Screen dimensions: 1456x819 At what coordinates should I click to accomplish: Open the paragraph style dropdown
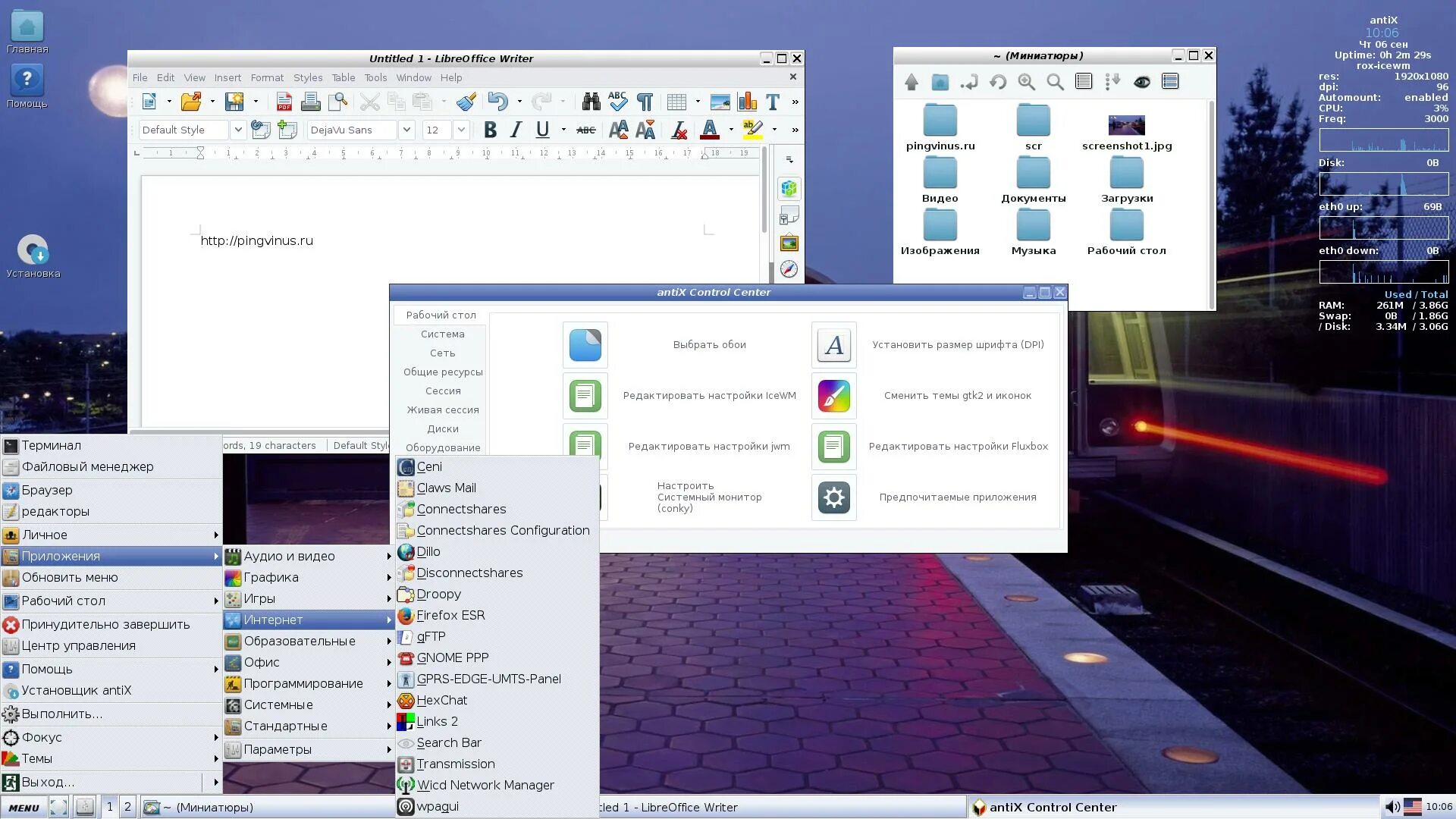237,130
